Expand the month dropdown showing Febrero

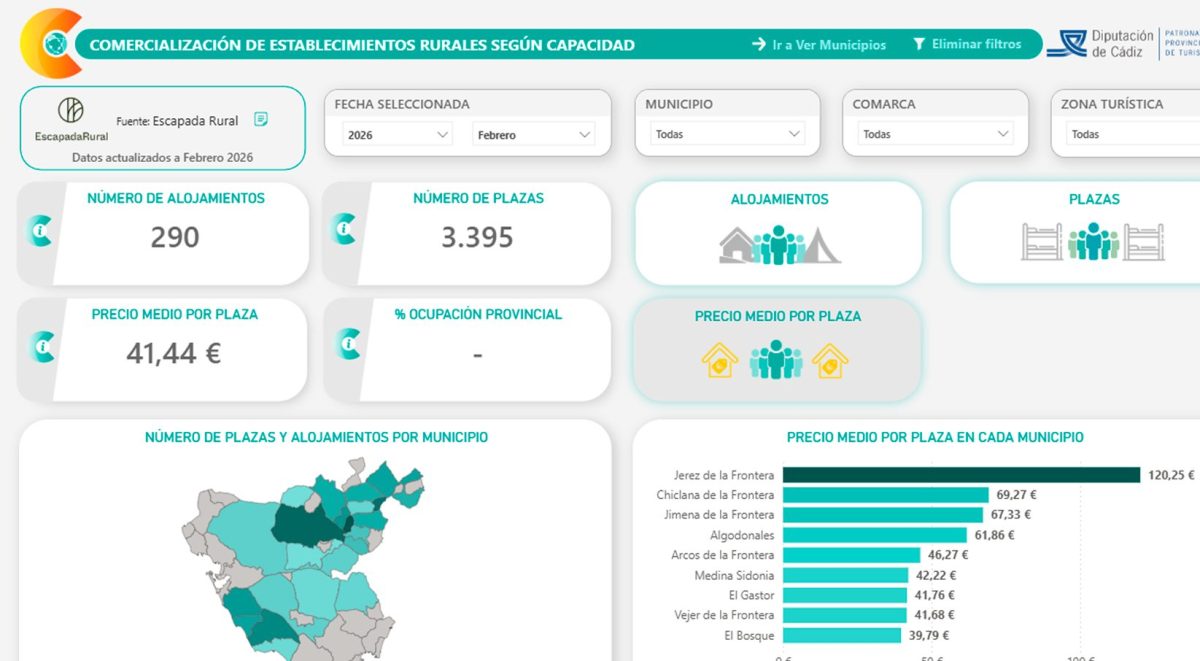tap(533, 134)
